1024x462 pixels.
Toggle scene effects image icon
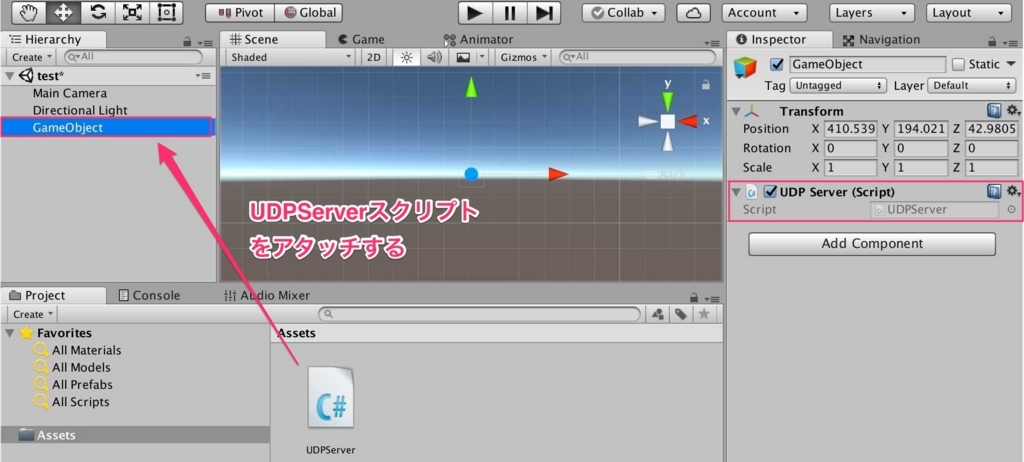[x=463, y=58]
